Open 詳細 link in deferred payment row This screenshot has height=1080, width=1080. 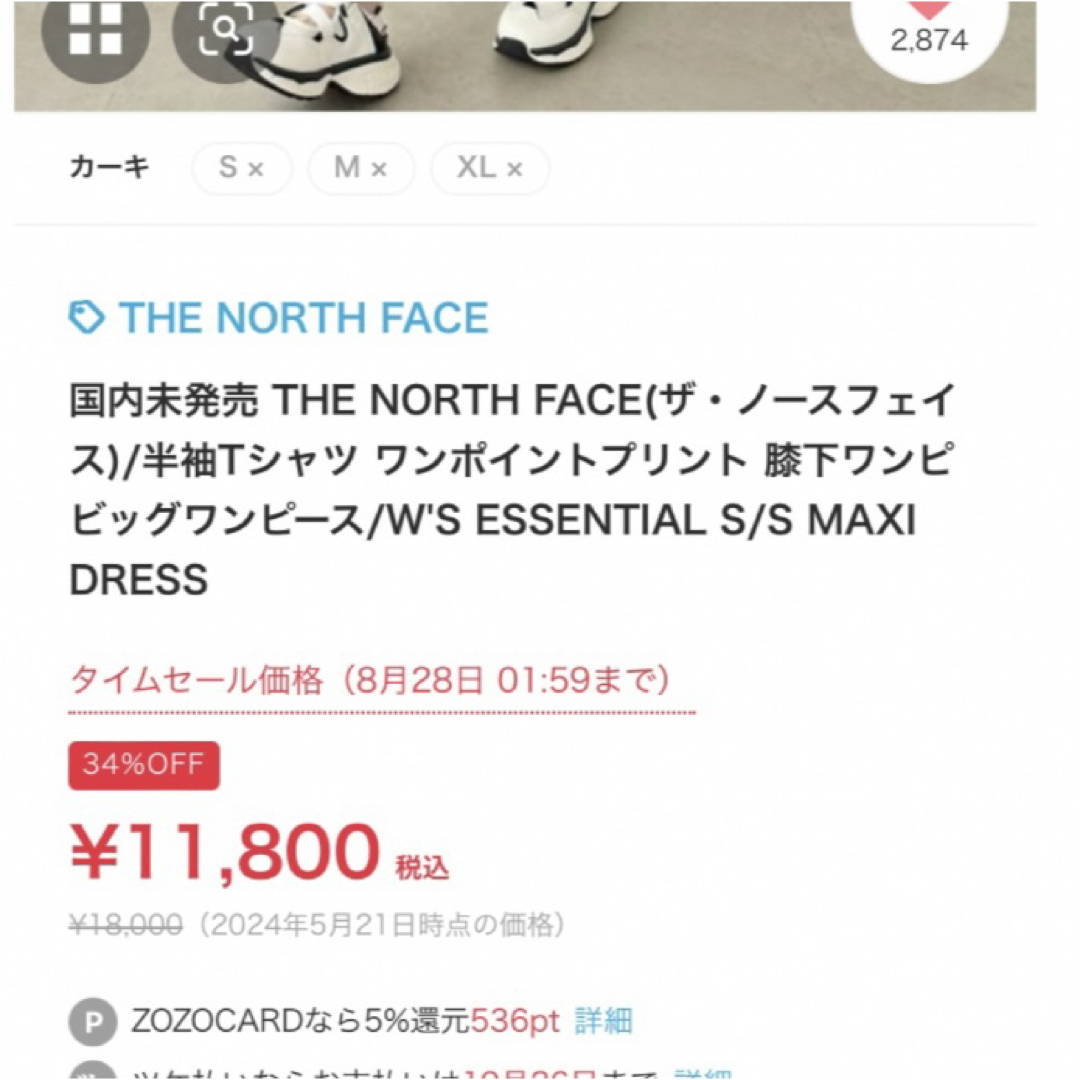coord(703,1073)
